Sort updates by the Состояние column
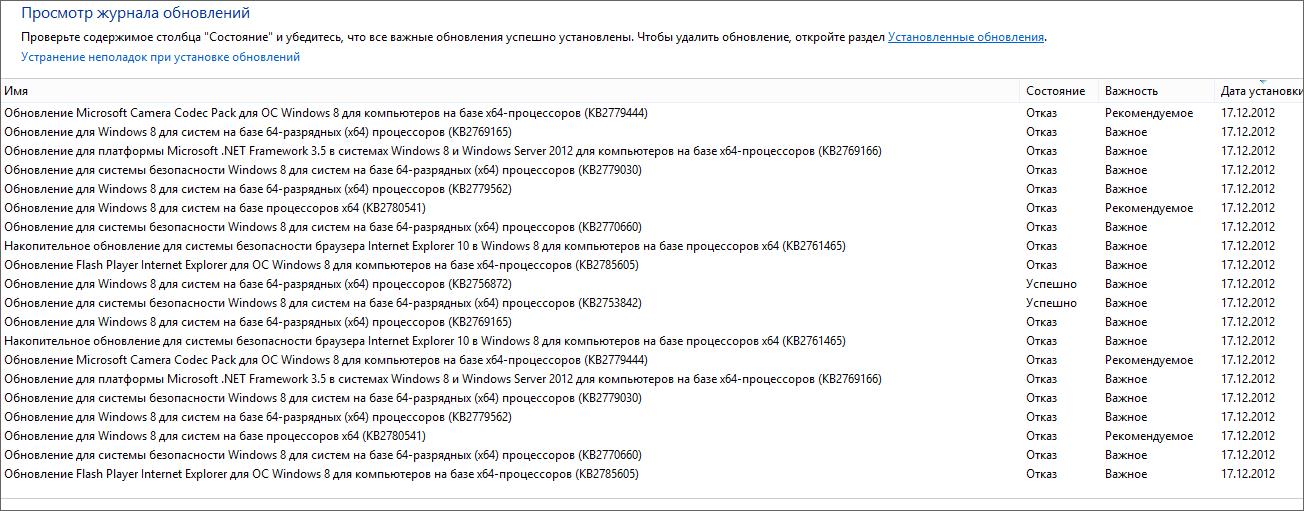 point(1055,91)
